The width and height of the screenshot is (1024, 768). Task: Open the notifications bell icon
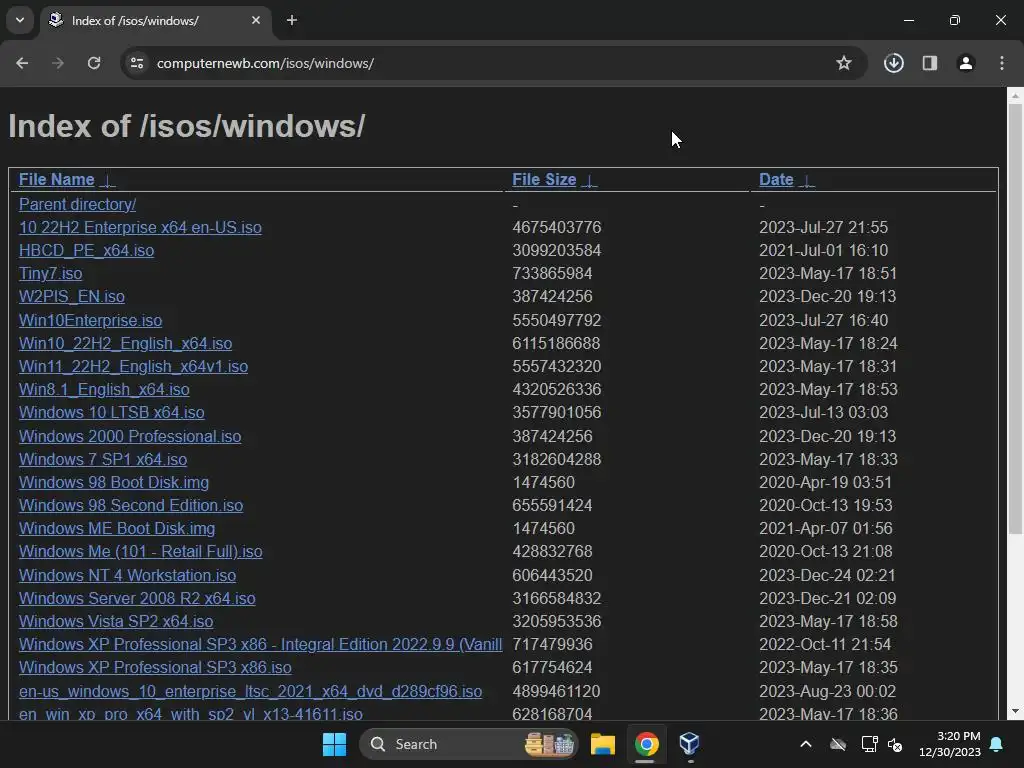pos(997,744)
